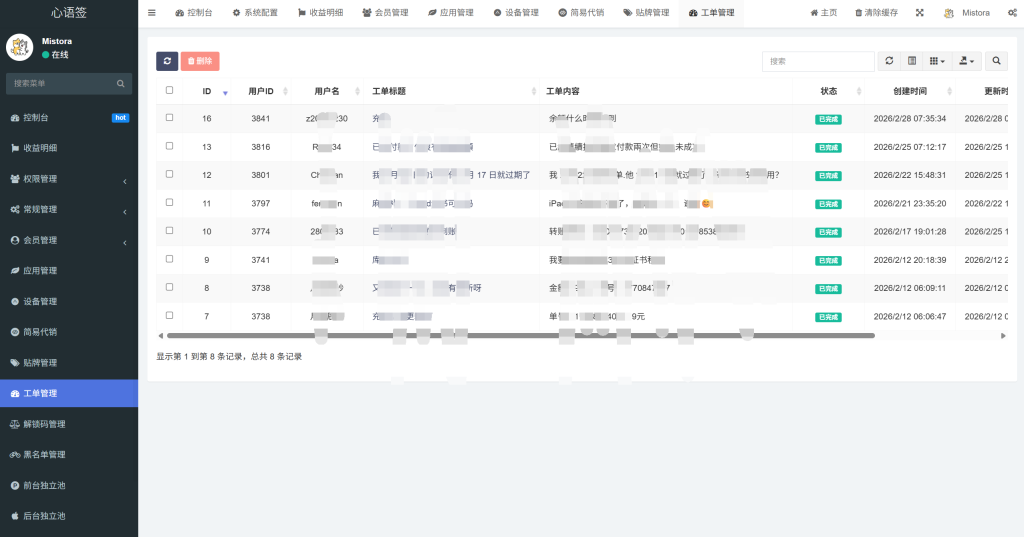Check the row with ID 10
This screenshot has width=1024, height=537.
[x=169, y=231]
